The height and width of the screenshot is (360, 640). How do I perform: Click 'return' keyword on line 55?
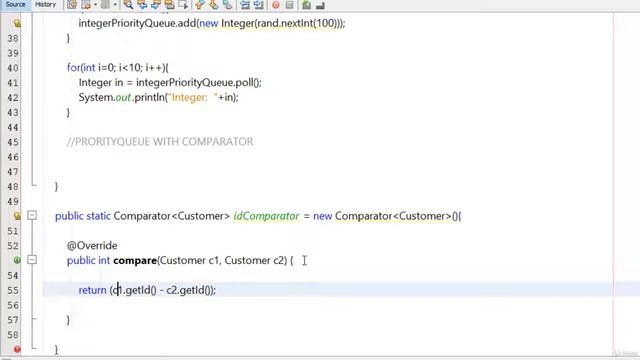(x=92, y=290)
